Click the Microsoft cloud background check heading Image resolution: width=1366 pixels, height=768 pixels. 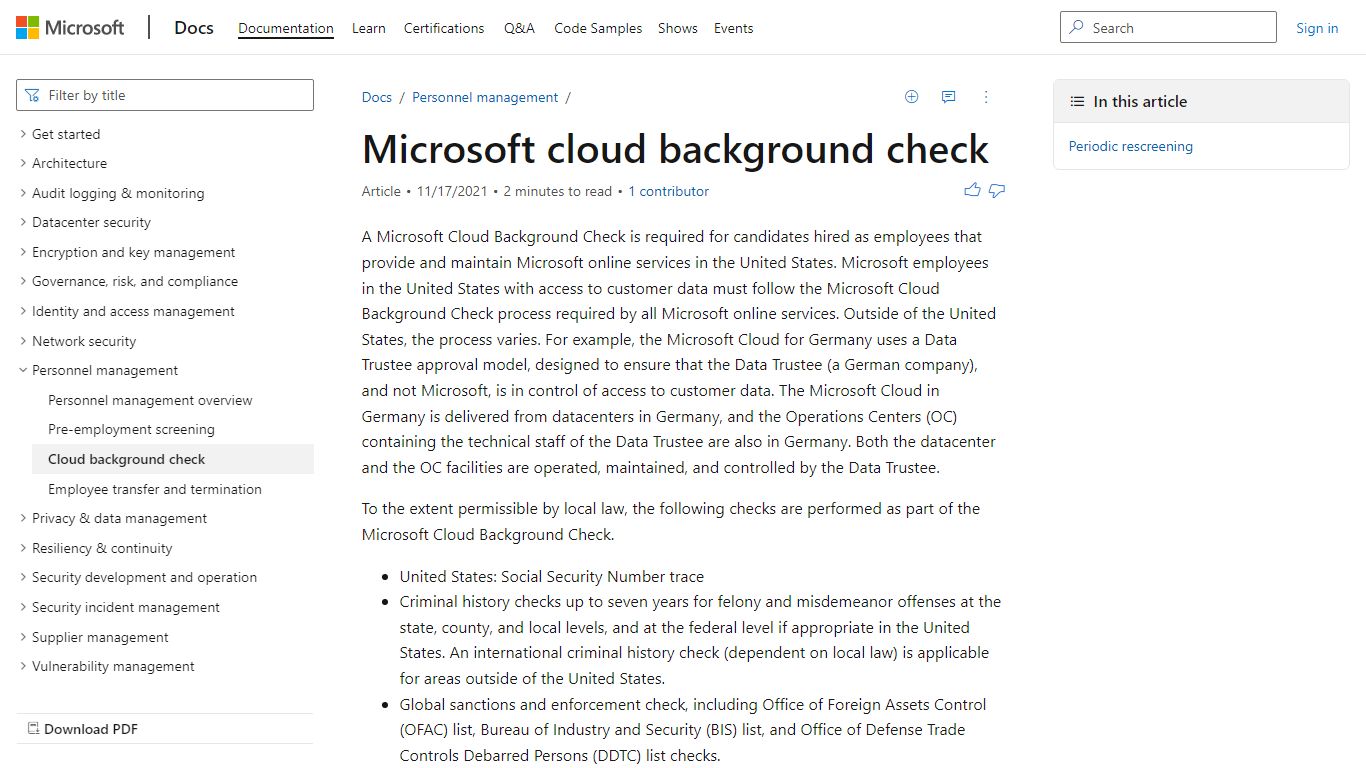(675, 149)
